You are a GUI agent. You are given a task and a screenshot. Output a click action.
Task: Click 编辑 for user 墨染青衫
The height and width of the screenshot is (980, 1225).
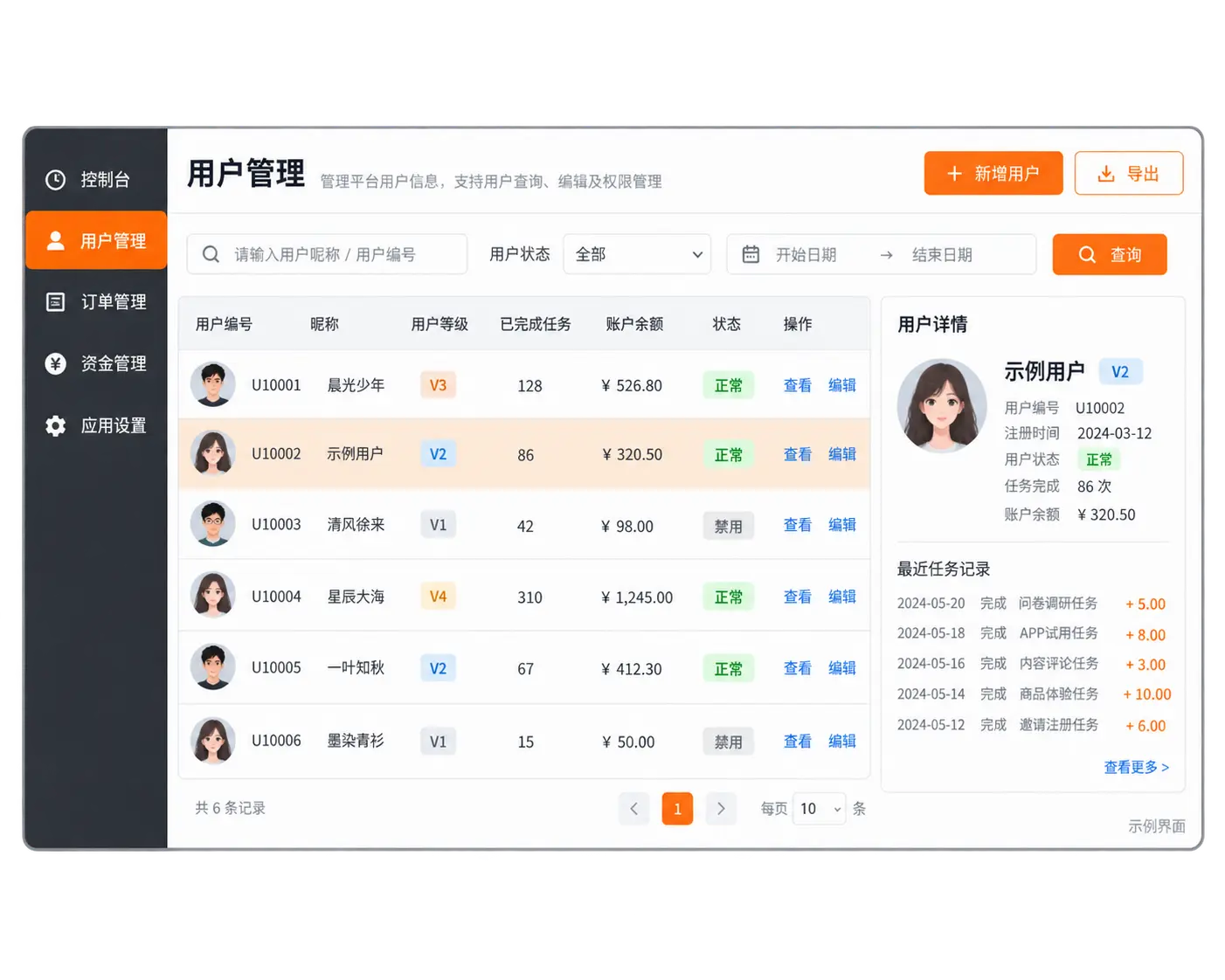click(x=842, y=742)
